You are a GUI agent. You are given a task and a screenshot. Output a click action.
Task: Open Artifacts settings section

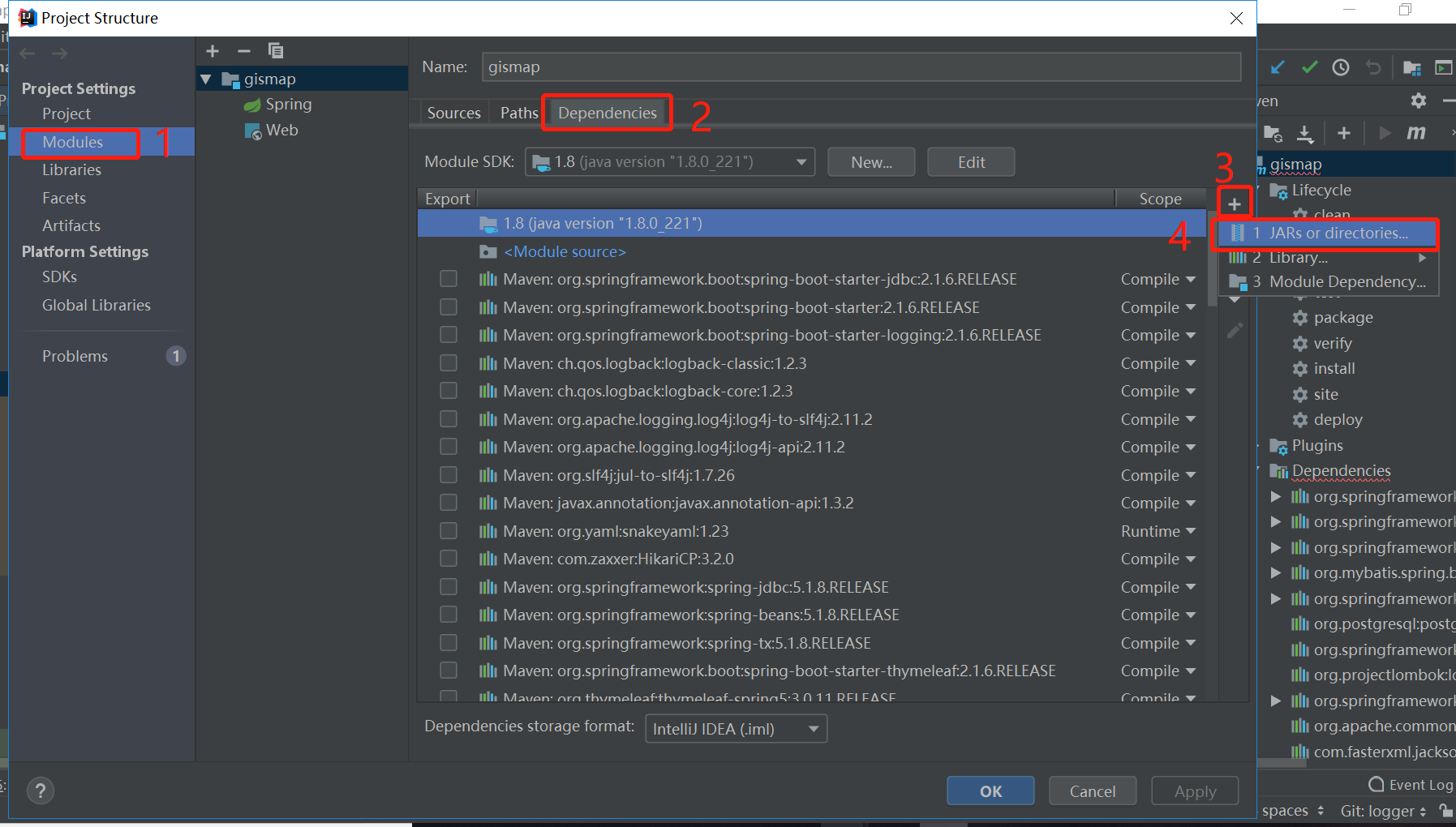coord(71,226)
